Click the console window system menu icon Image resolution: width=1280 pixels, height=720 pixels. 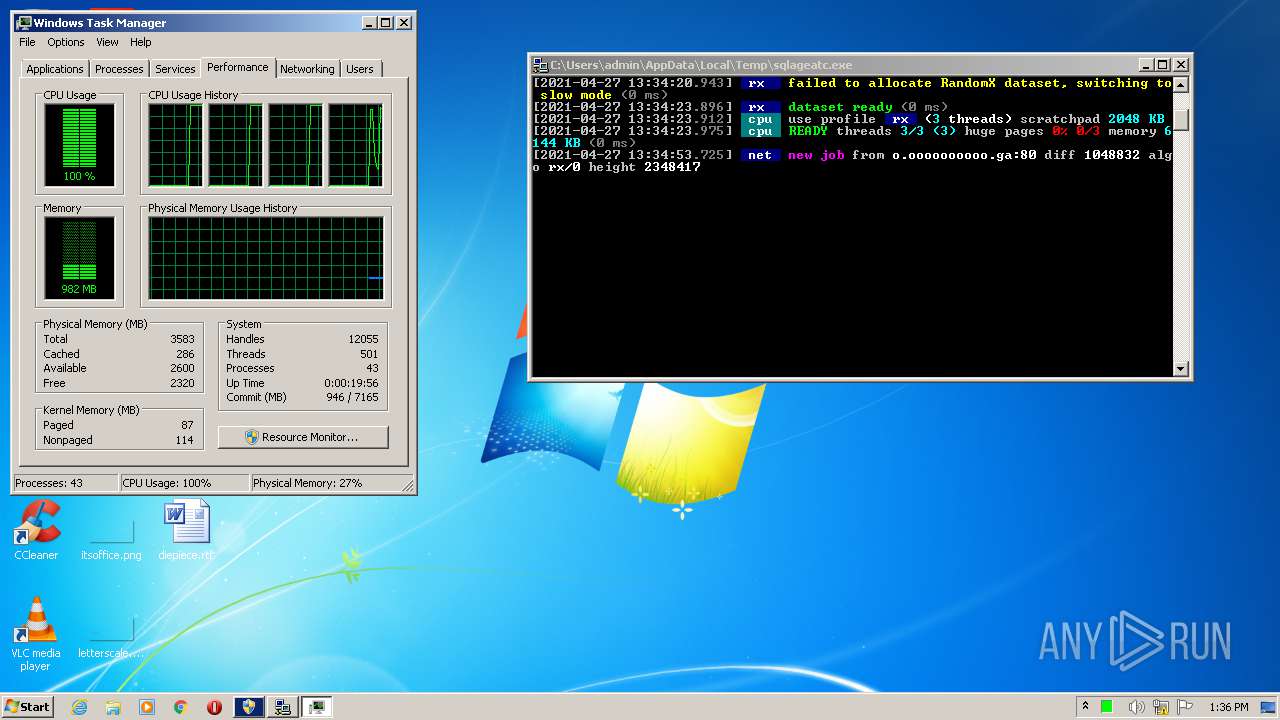click(540, 64)
